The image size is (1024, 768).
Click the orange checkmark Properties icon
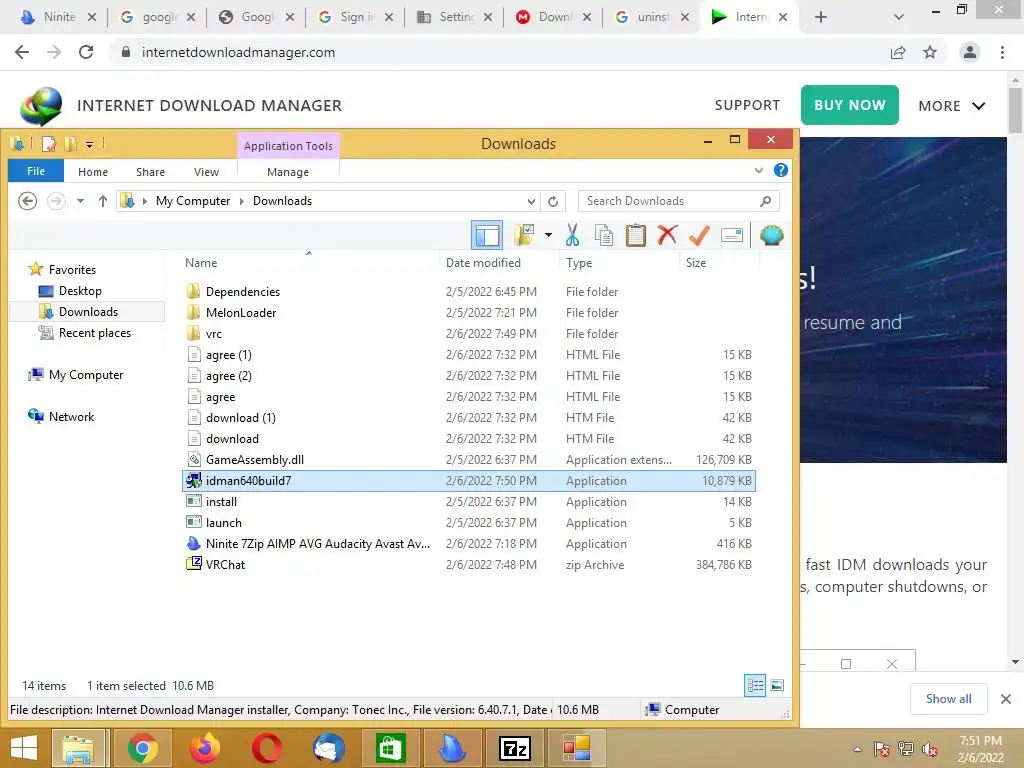(x=699, y=234)
